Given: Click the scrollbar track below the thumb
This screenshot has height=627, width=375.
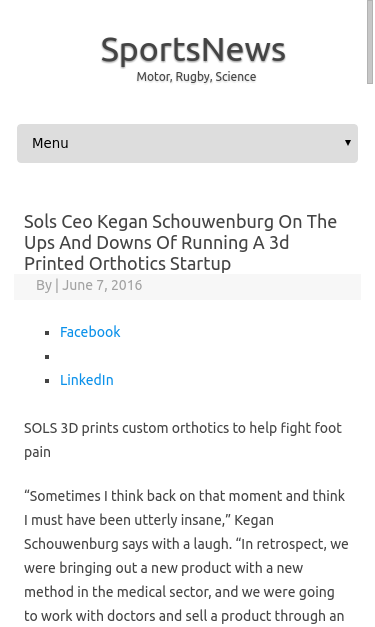Looking at the screenshot, I should click(x=370, y=352).
